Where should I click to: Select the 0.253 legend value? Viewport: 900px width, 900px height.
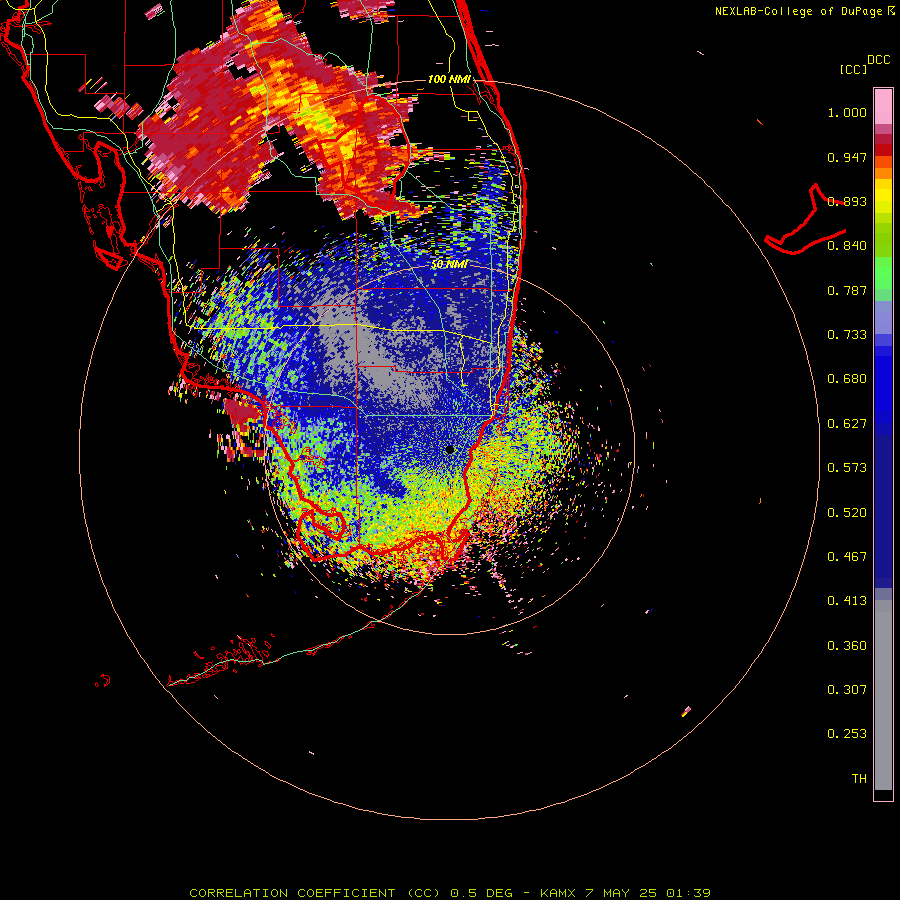(847, 734)
